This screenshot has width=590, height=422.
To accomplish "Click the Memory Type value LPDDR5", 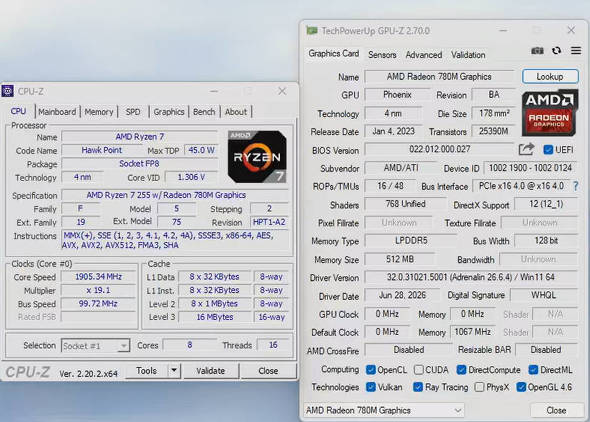I will (x=411, y=241).
